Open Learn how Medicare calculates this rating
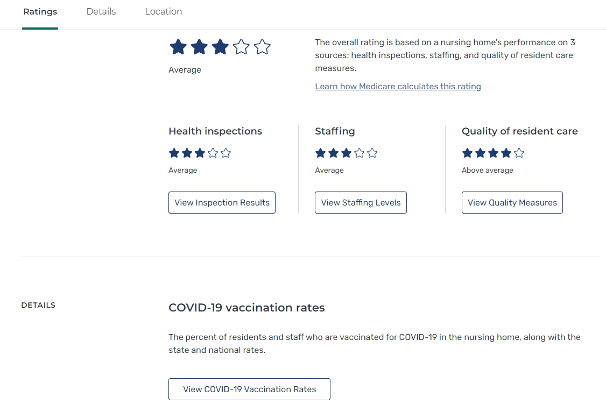 click(x=398, y=87)
